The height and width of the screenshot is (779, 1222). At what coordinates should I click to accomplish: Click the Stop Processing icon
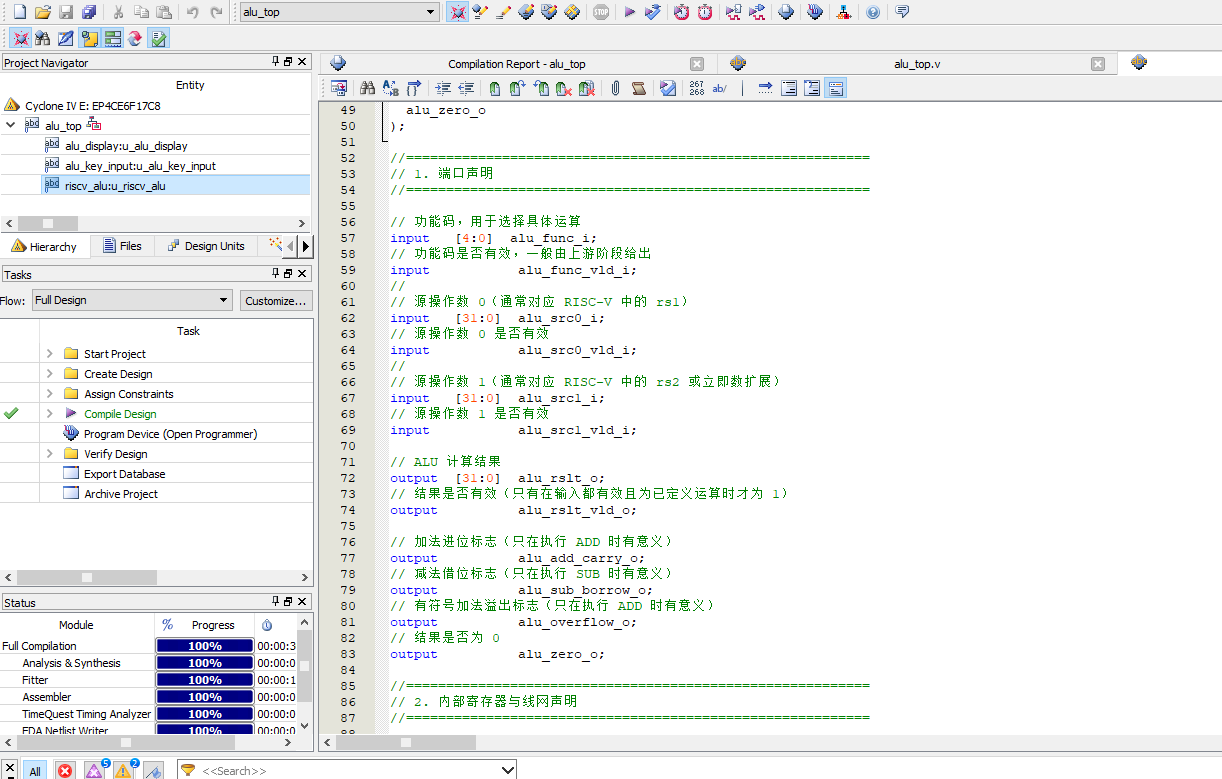point(600,12)
